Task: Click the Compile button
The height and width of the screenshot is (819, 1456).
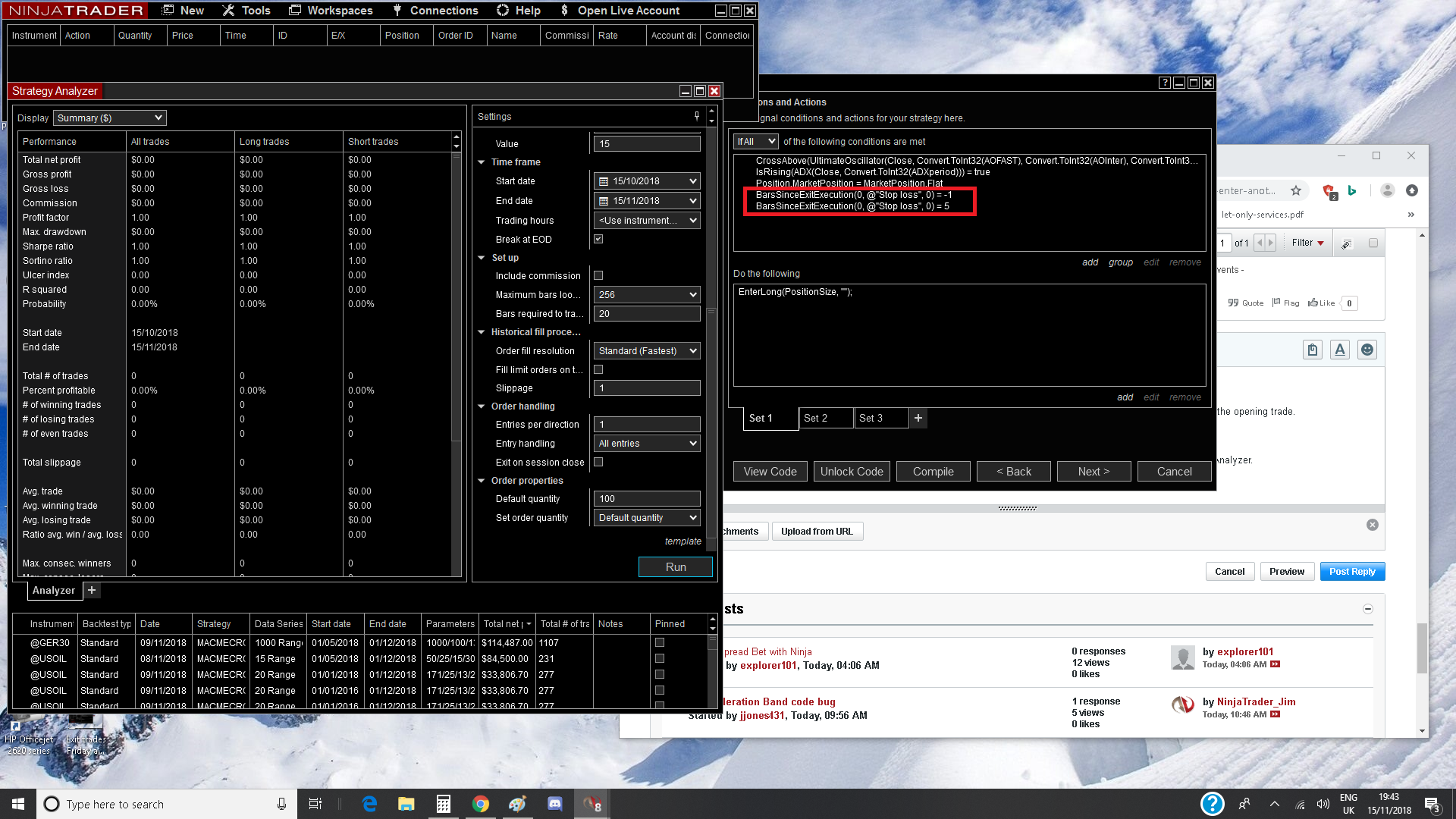Action: coord(933,471)
